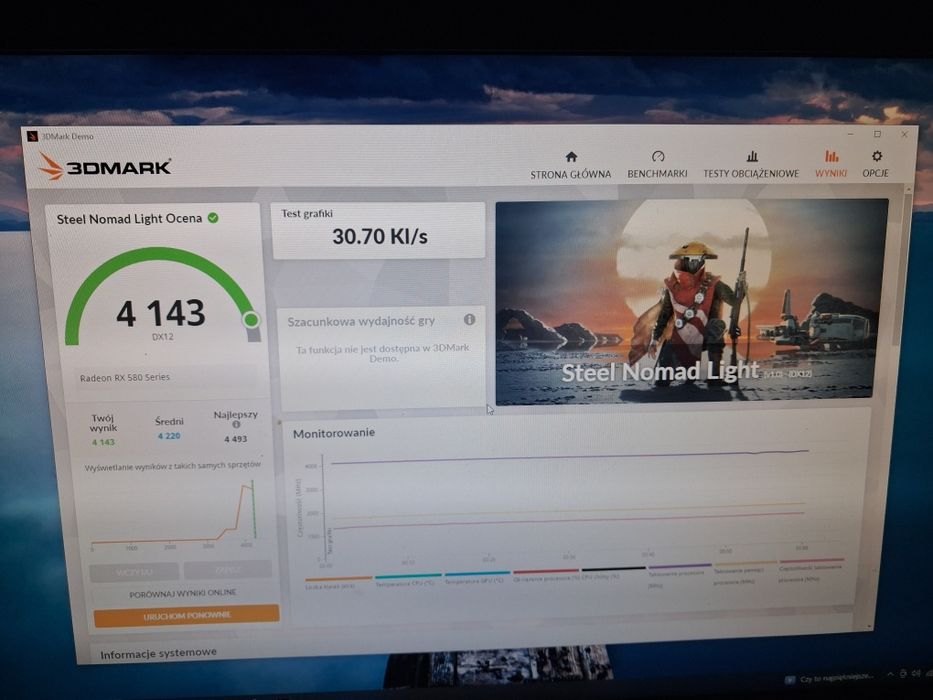Viewport: 933px width, 700px height.
Task: Click the score distribution chart
Action: [174, 514]
